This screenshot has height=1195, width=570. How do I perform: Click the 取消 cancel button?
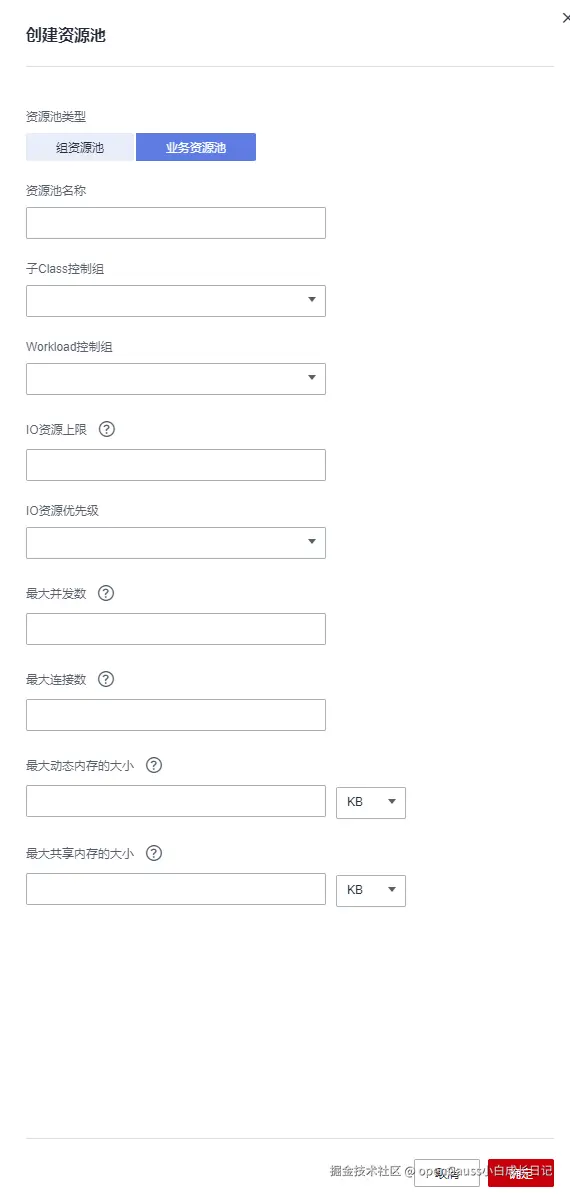tap(447, 1173)
